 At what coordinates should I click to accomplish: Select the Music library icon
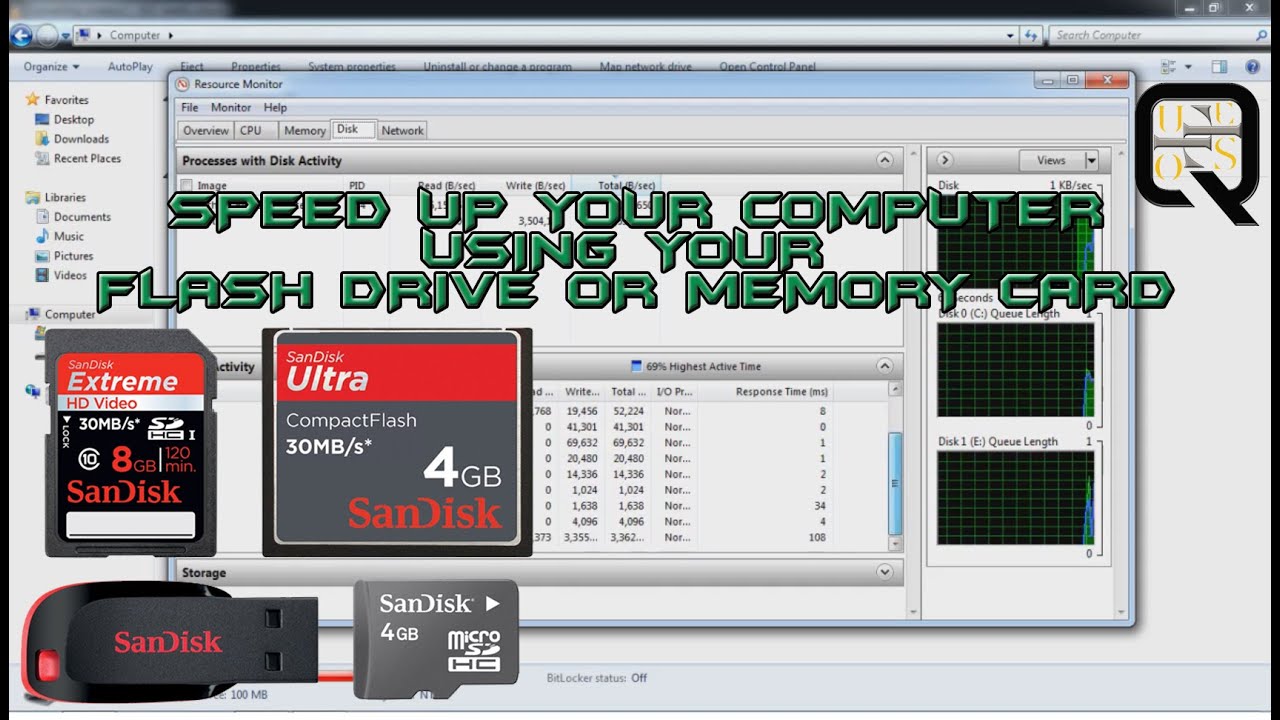point(42,236)
